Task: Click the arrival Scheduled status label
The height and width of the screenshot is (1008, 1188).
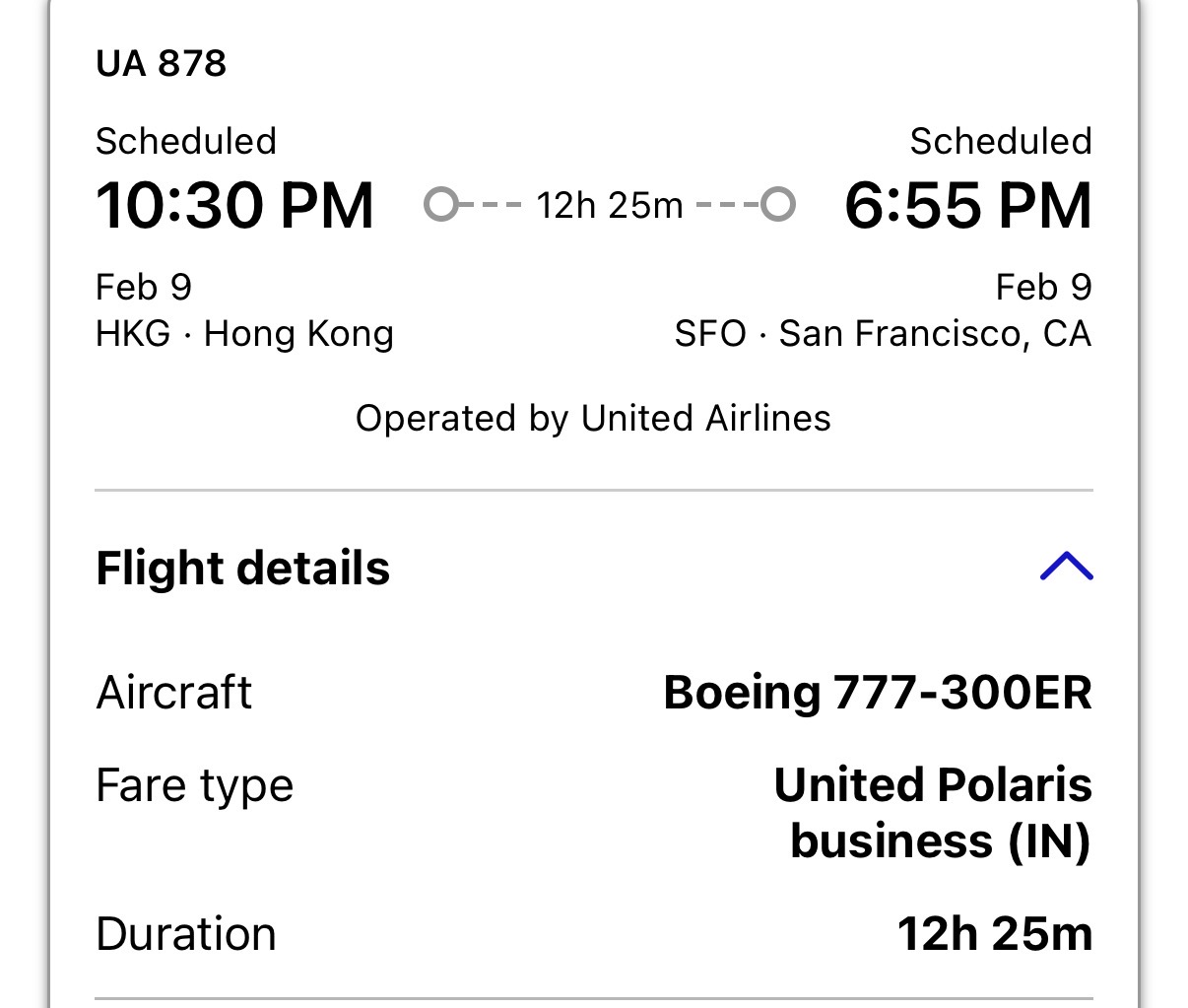Action: point(1000,141)
